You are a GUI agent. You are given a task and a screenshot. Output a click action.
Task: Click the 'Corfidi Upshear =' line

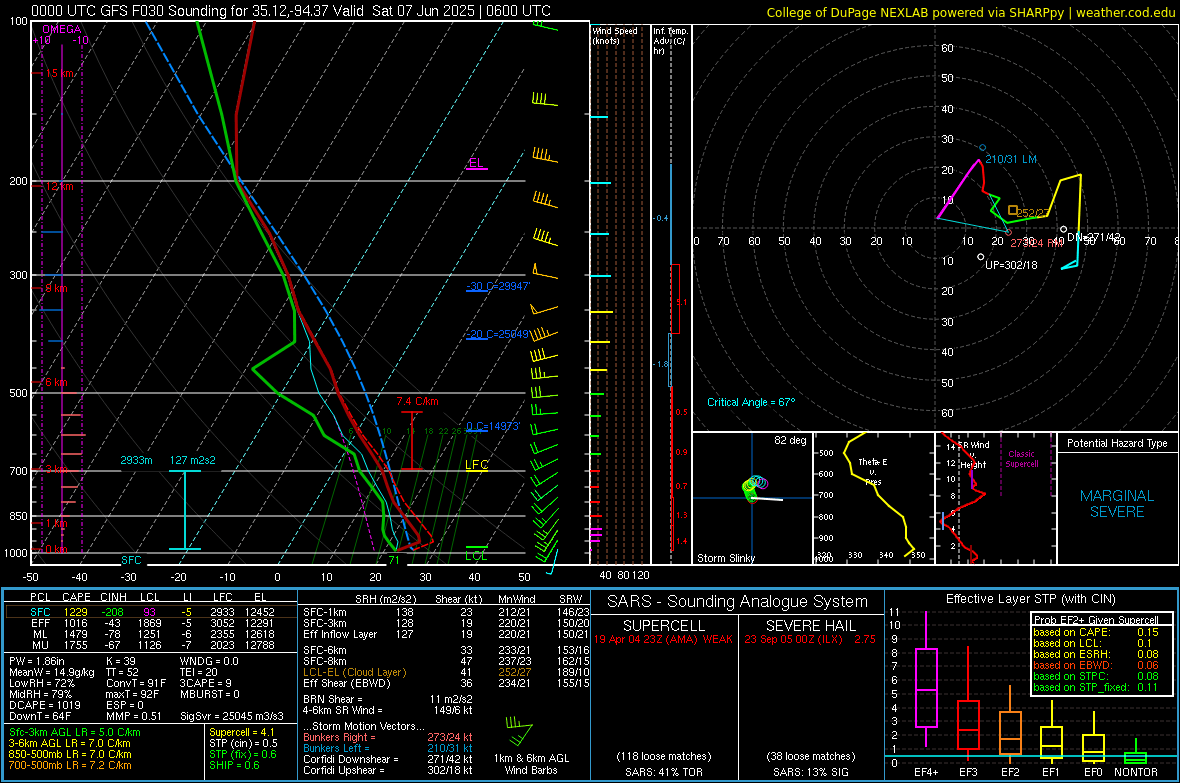tap(388, 770)
